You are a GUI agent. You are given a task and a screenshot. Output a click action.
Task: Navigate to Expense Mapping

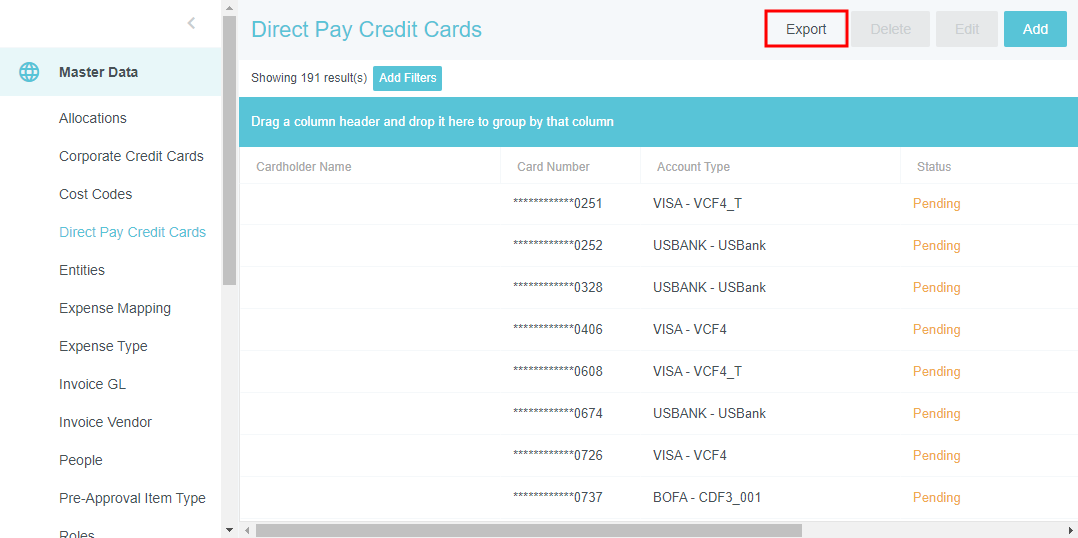point(115,308)
